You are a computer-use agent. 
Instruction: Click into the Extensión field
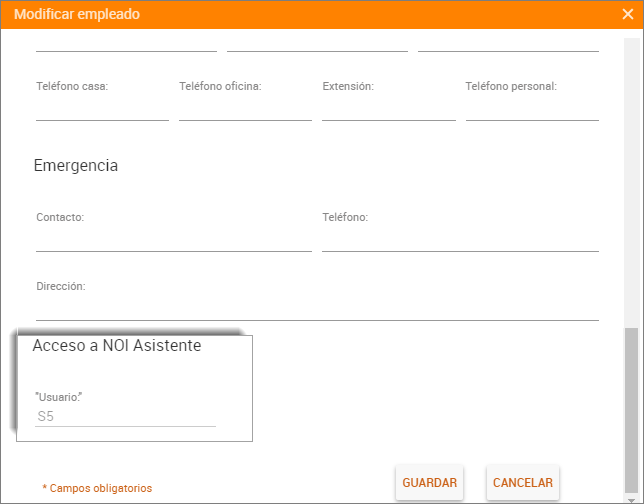click(388, 109)
